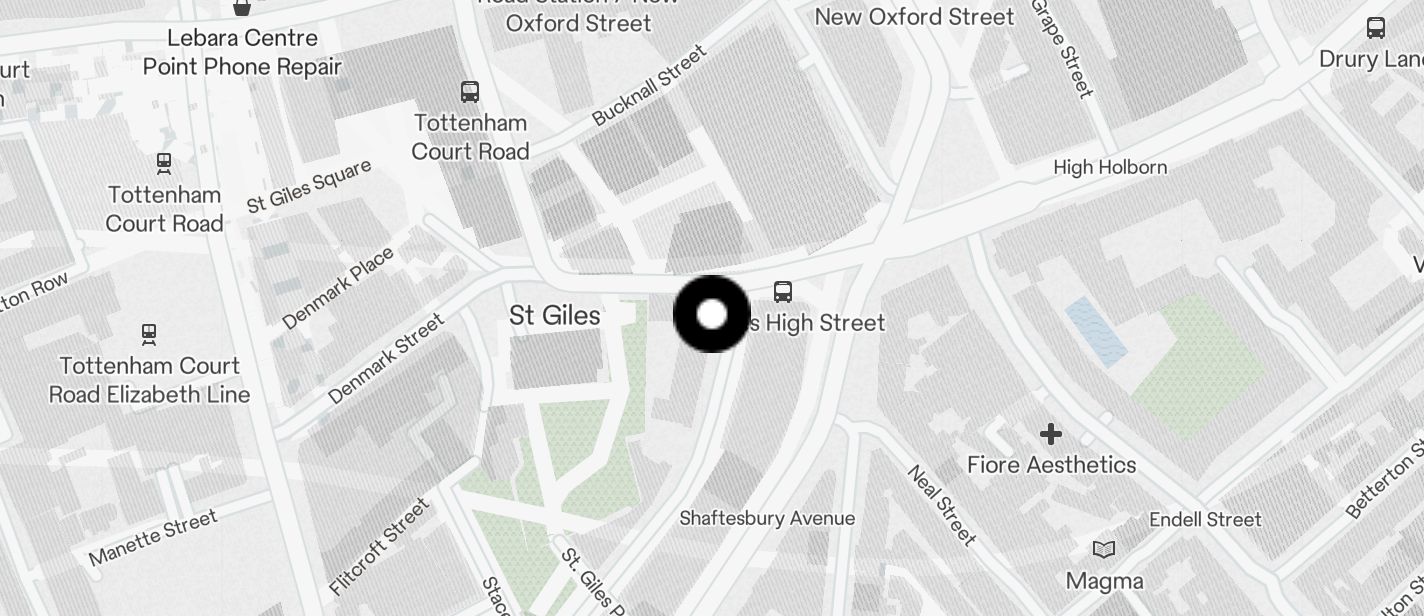Click the Fiore Aesthetics place label

coord(1052,465)
